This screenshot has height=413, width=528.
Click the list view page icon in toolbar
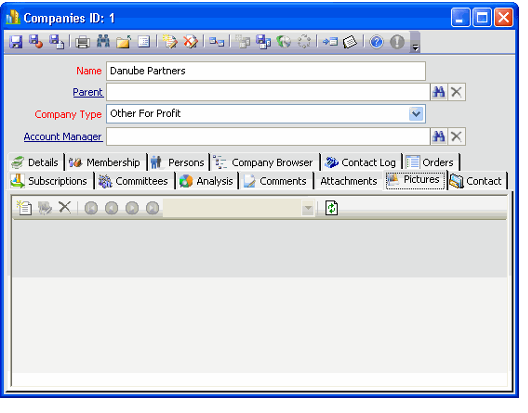click(x=144, y=42)
